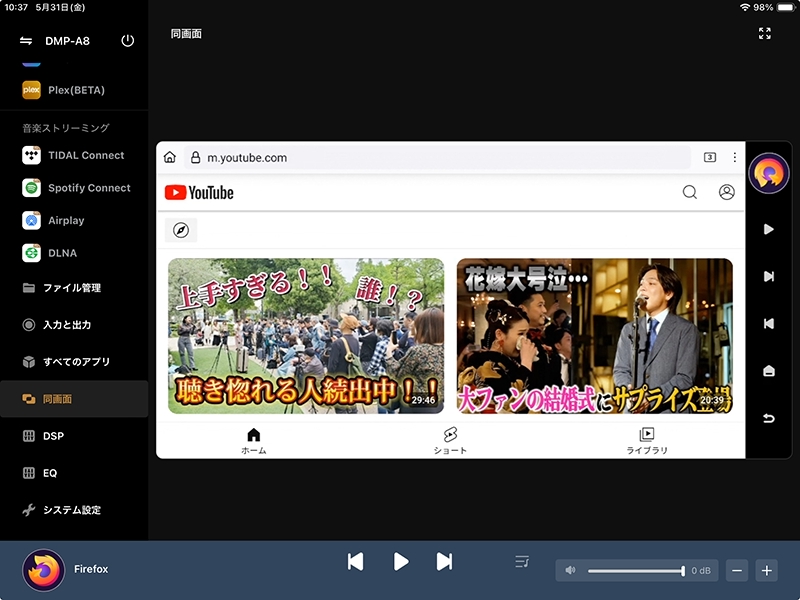Image resolution: width=800 pixels, height=600 pixels.
Task: Open video 大ファンの結婚式 thumbnail
Action: pos(595,336)
